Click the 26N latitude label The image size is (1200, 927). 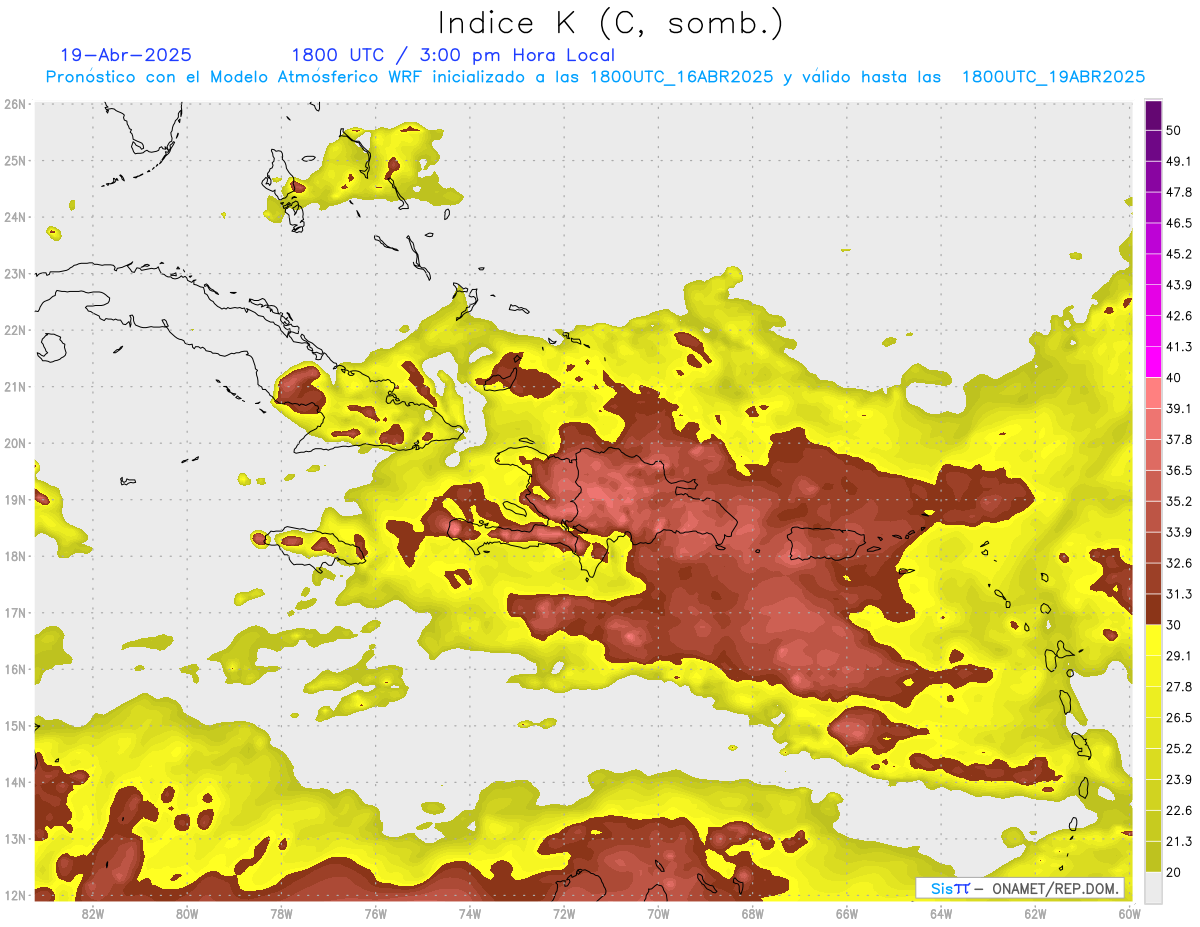pyautogui.click(x=15, y=104)
